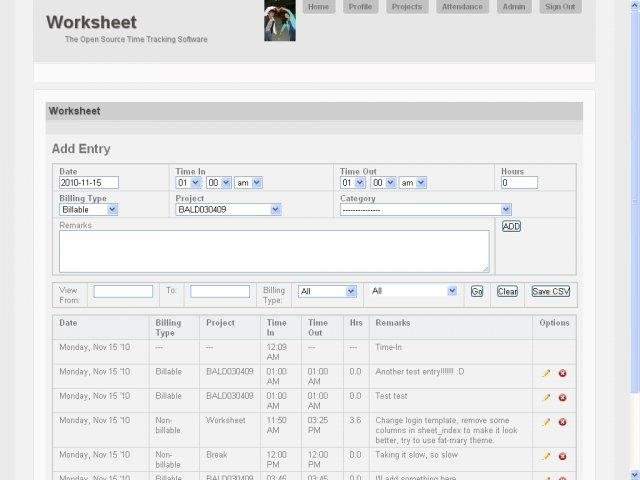The height and width of the screenshot is (480, 640).
Task: Click the ADD button
Action: click(511, 227)
